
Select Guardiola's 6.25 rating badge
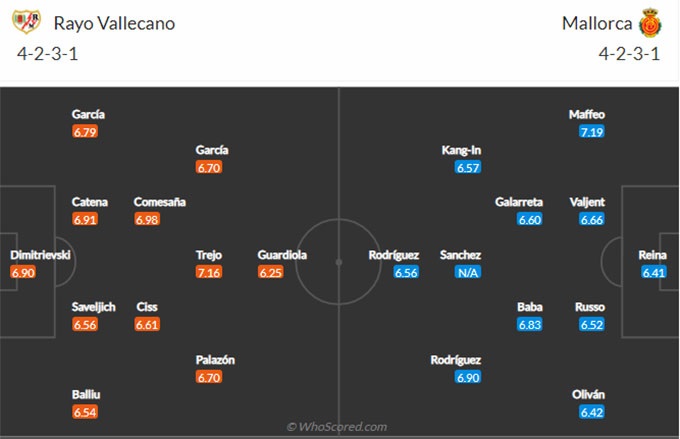click(x=271, y=272)
